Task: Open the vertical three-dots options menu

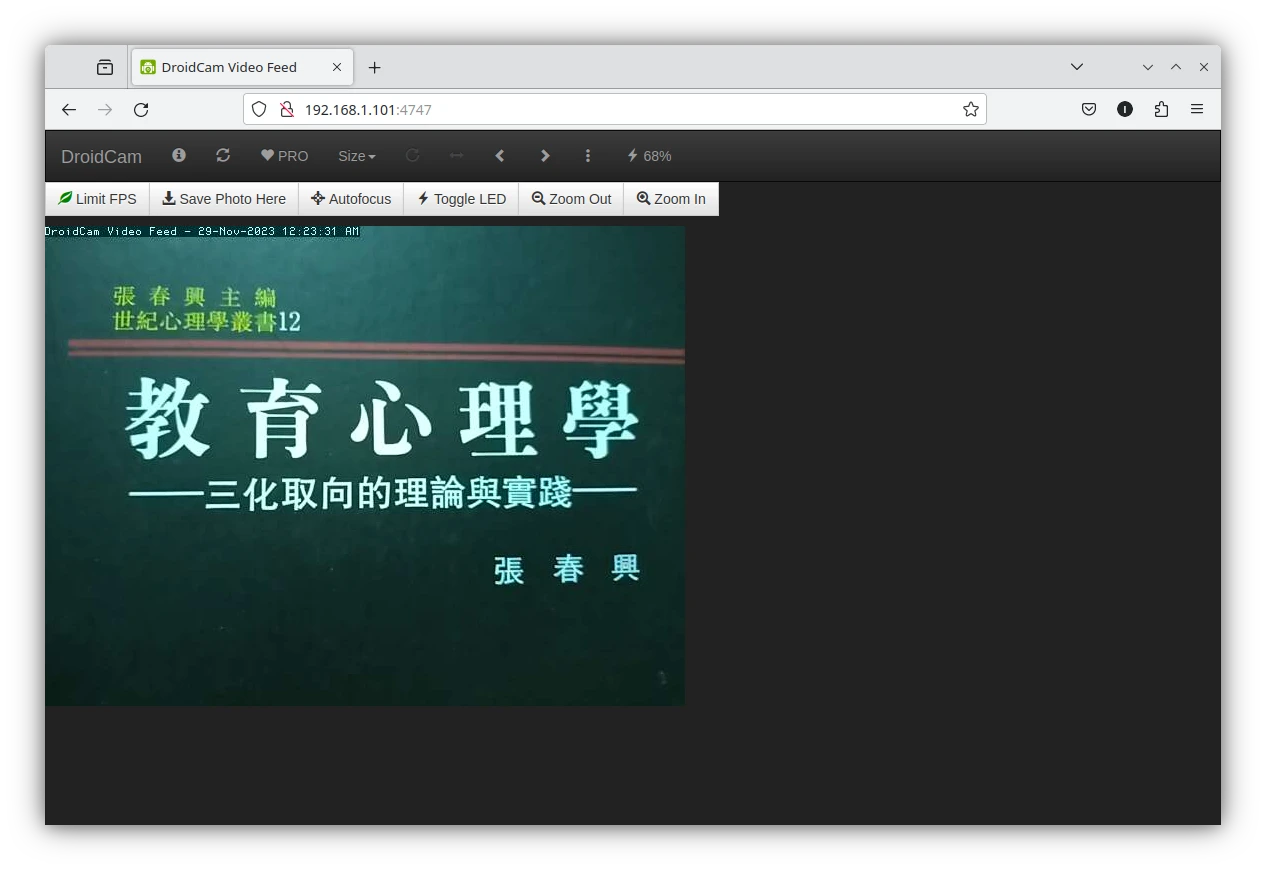Action: point(588,155)
